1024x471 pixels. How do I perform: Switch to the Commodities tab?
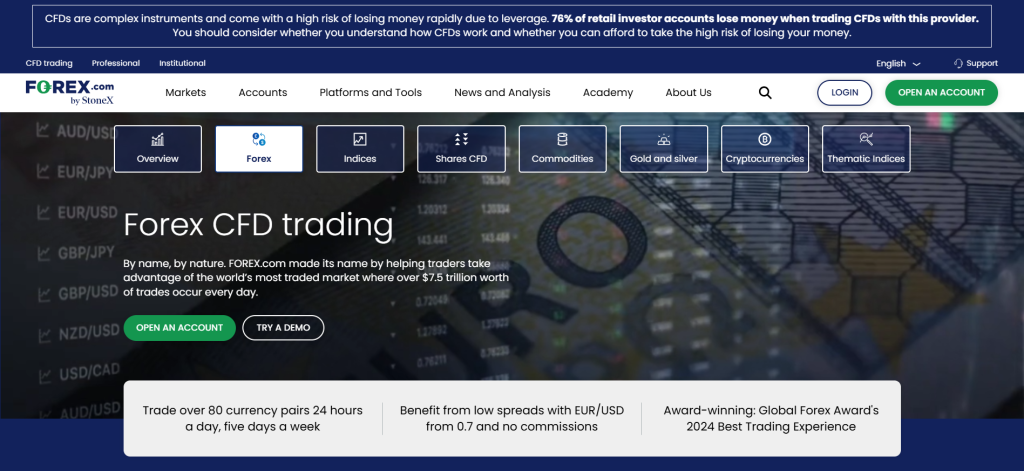tap(562, 149)
